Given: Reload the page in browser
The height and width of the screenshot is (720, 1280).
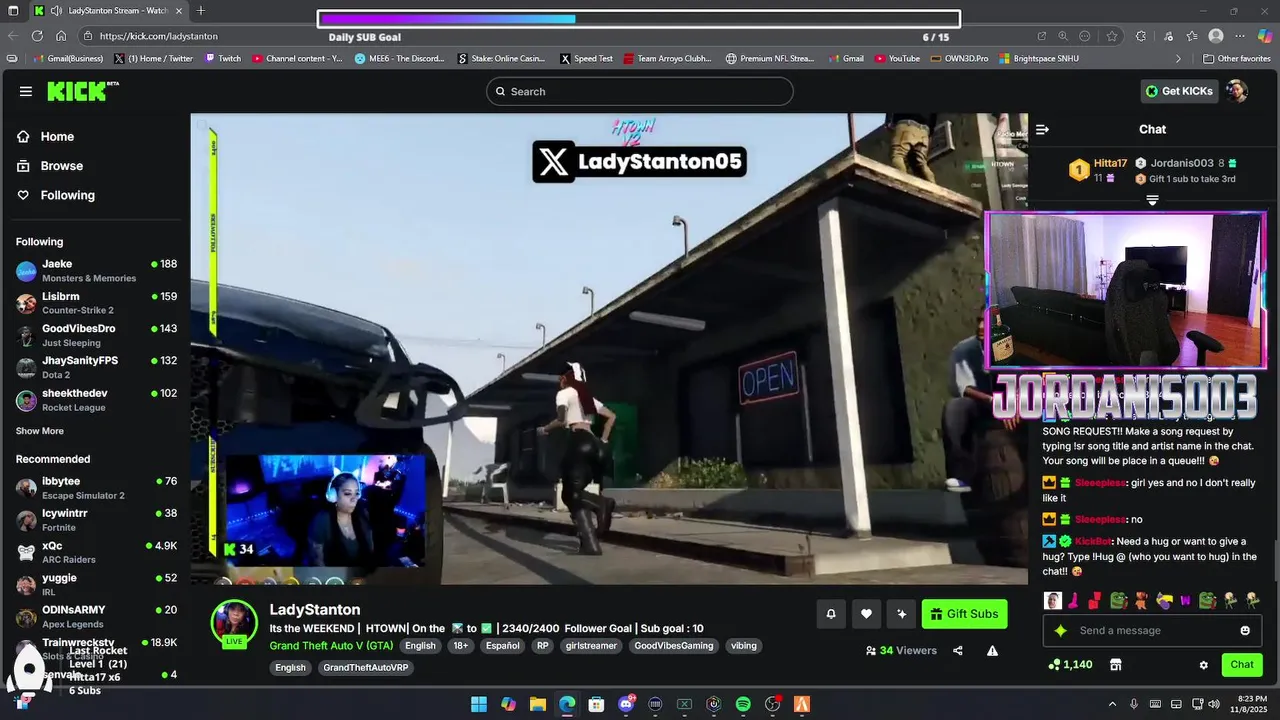Looking at the screenshot, I should pos(37,36).
